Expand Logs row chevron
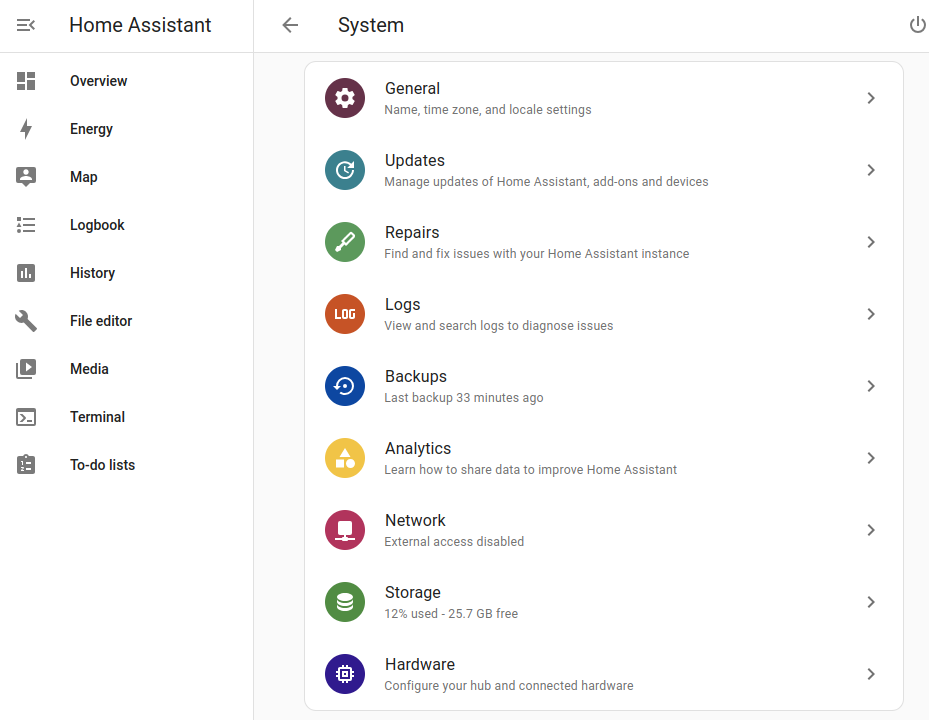Viewport: 929px width, 720px height. 871,314
